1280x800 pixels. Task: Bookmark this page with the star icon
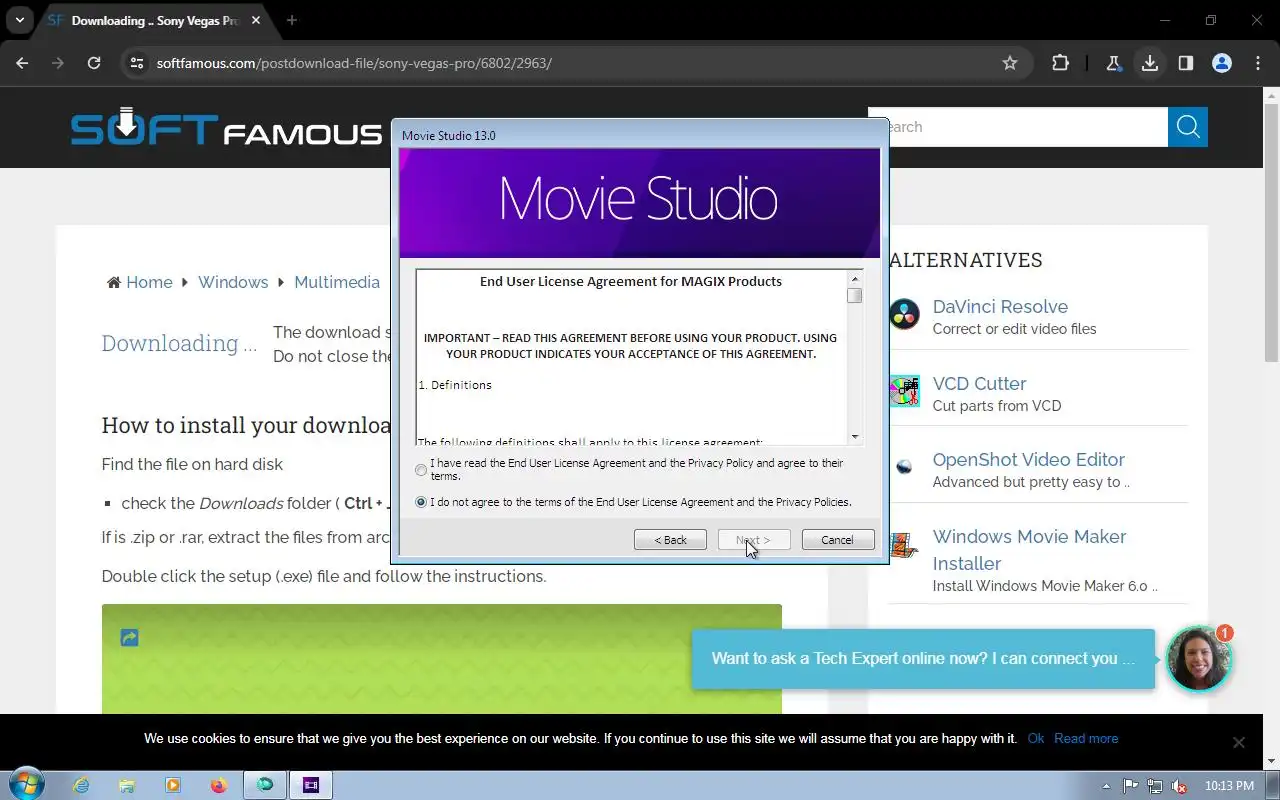click(x=1010, y=63)
